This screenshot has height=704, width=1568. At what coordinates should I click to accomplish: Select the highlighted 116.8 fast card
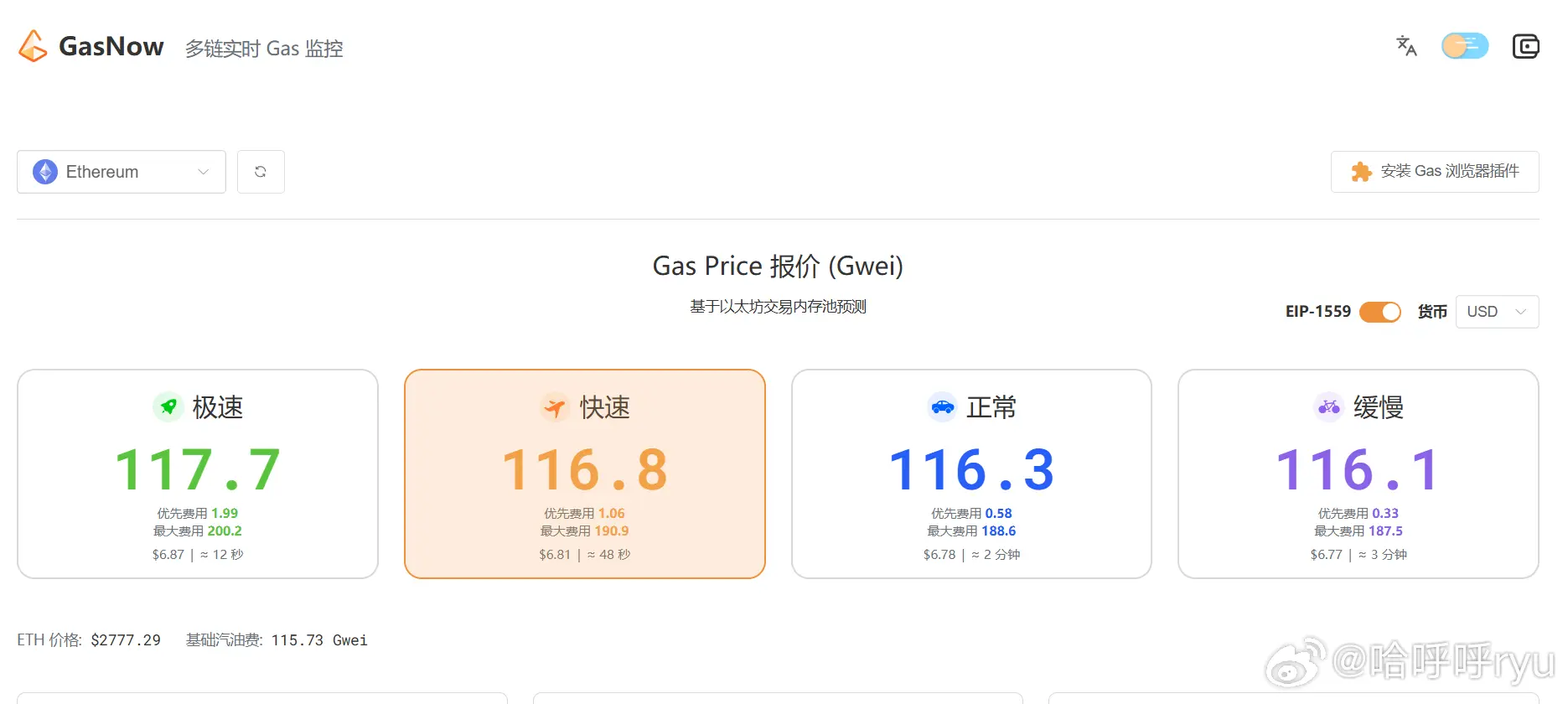pos(584,474)
